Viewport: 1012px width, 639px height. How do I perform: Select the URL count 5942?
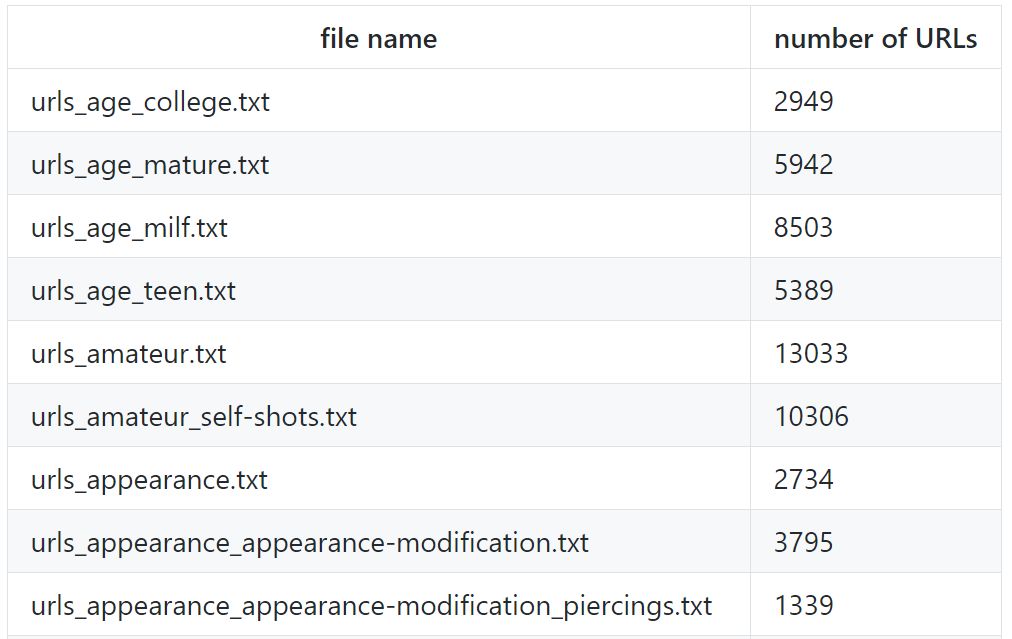point(803,165)
